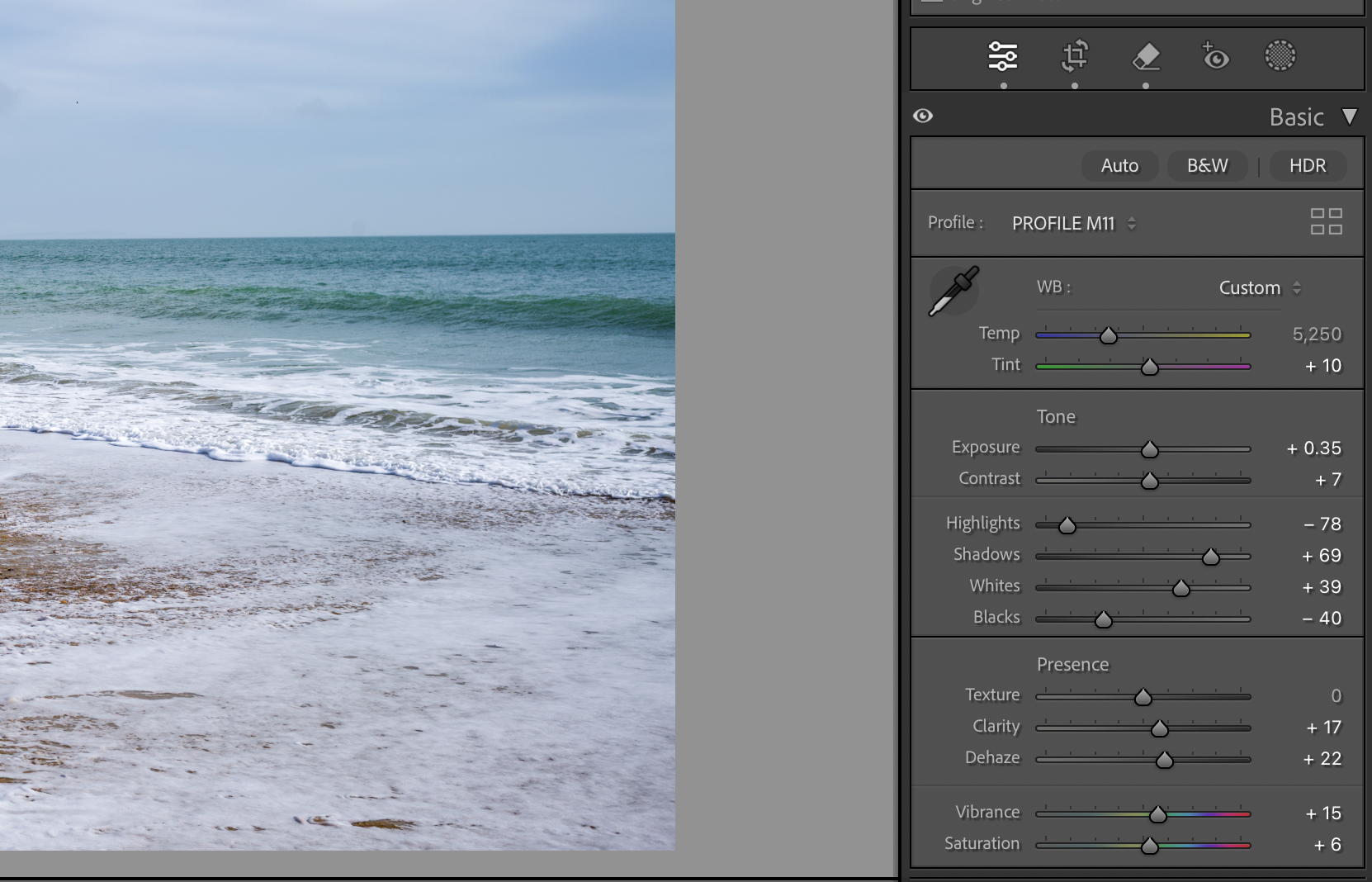The height and width of the screenshot is (882, 1372).
Task: Click the Shadows slider handle
Action: [x=1210, y=557]
